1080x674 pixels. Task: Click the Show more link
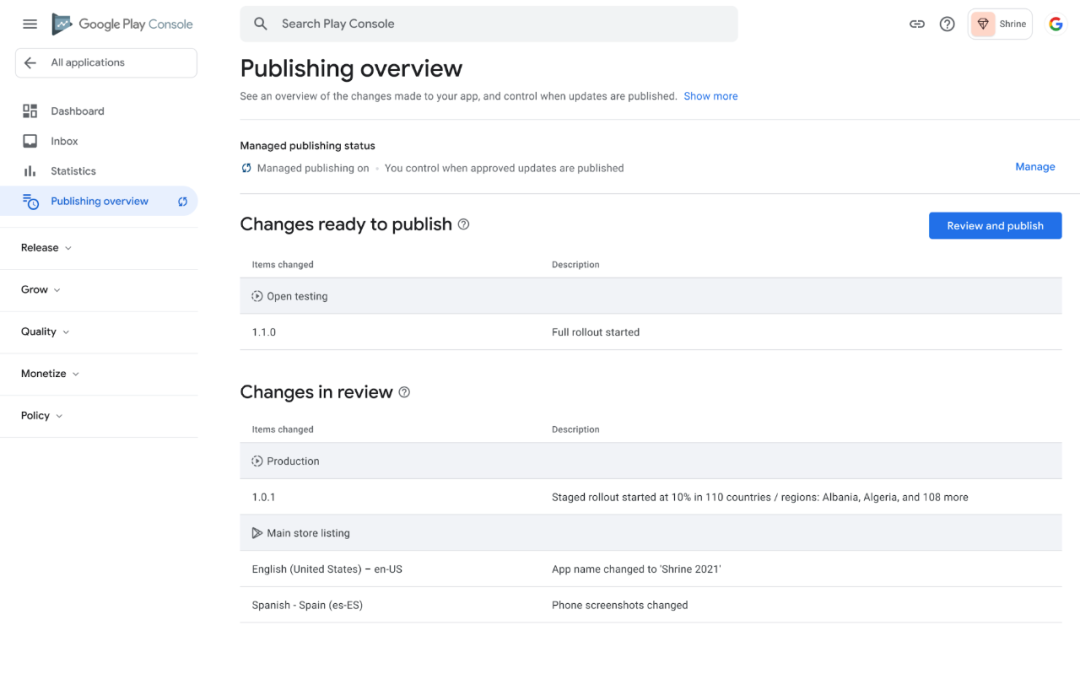[710, 96]
